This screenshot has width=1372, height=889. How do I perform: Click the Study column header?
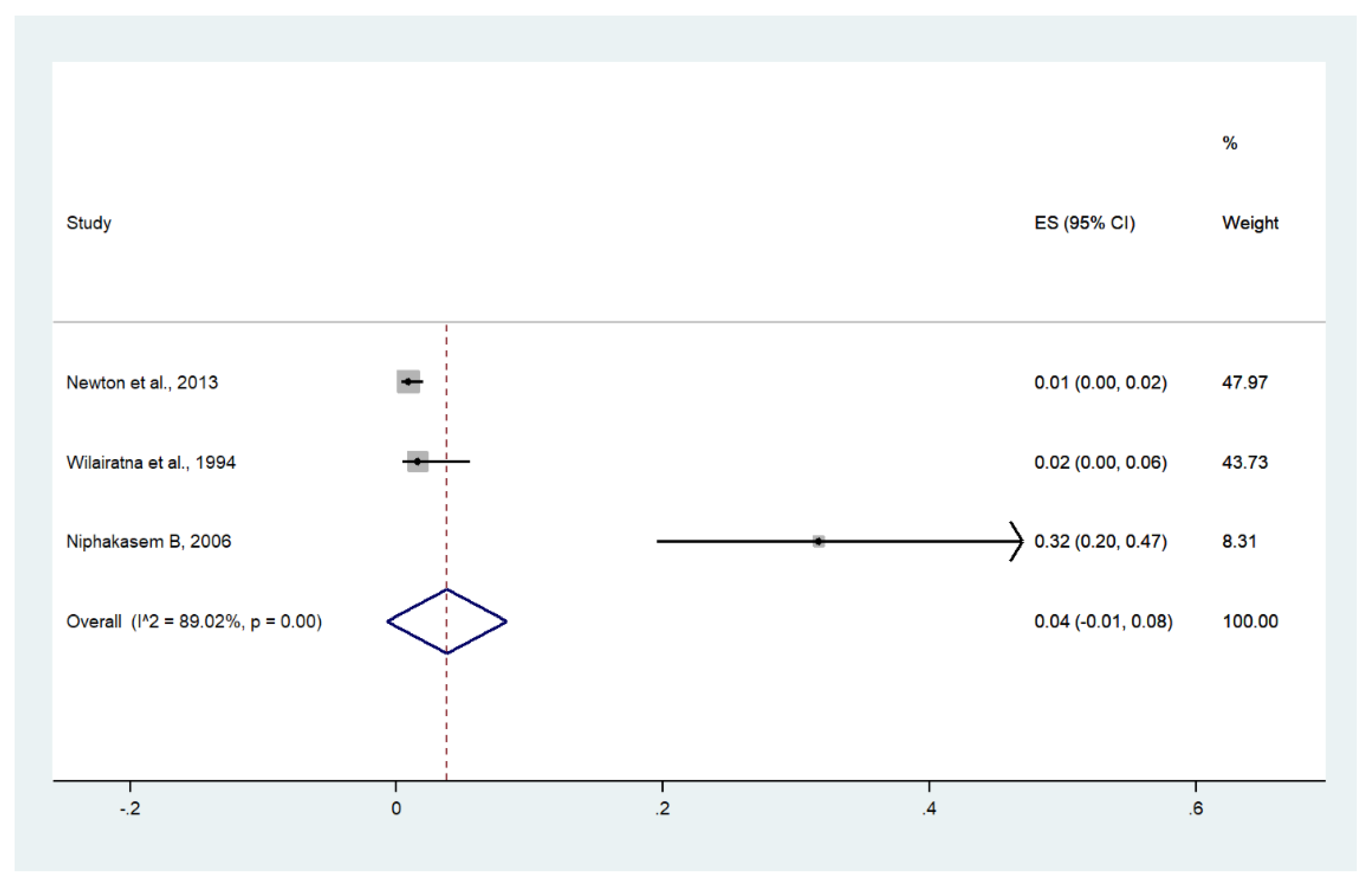(x=89, y=223)
